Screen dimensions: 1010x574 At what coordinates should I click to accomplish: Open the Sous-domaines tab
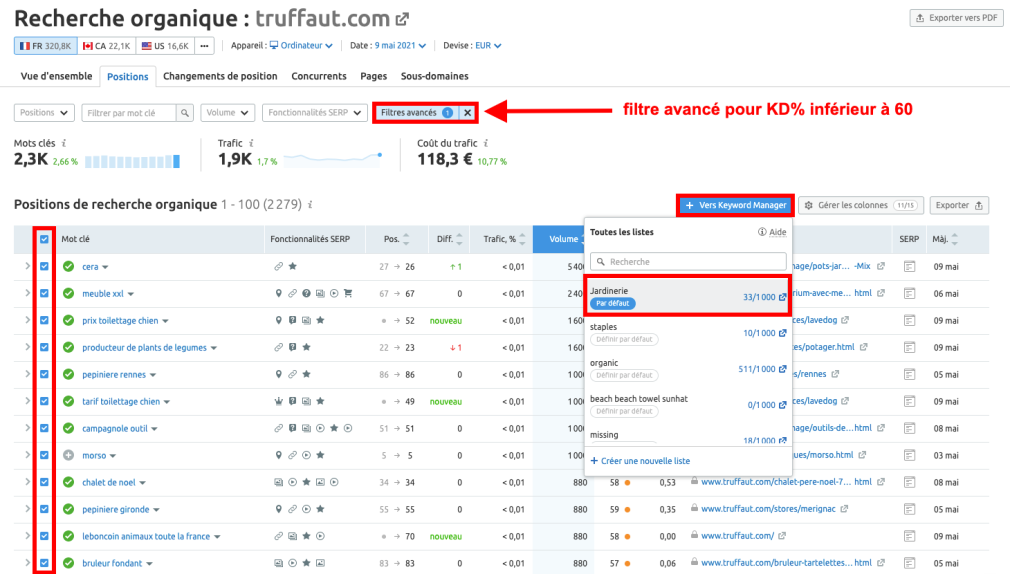[x=435, y=76]
